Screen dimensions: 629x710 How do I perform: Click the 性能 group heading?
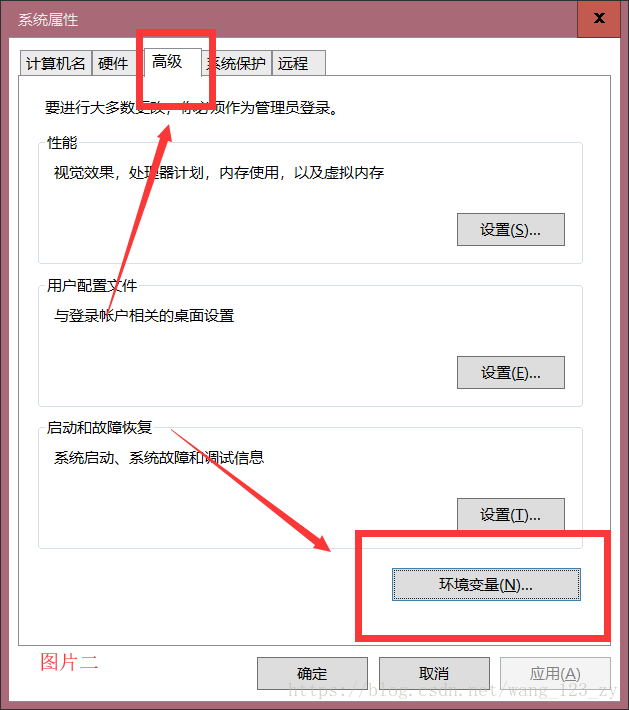point(62,143)
